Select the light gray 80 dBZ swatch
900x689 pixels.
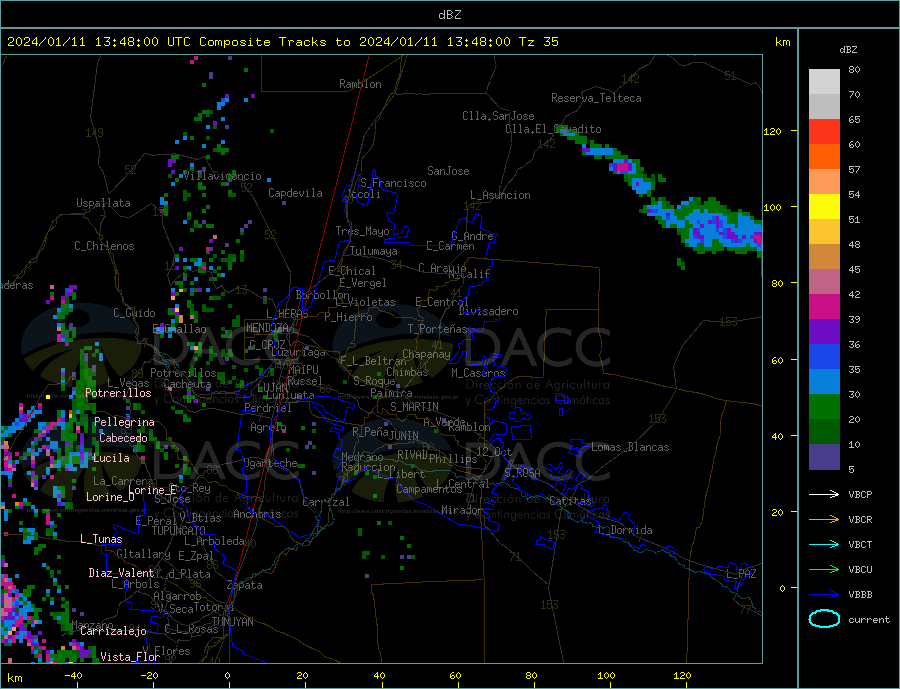(x=824, y=82)
